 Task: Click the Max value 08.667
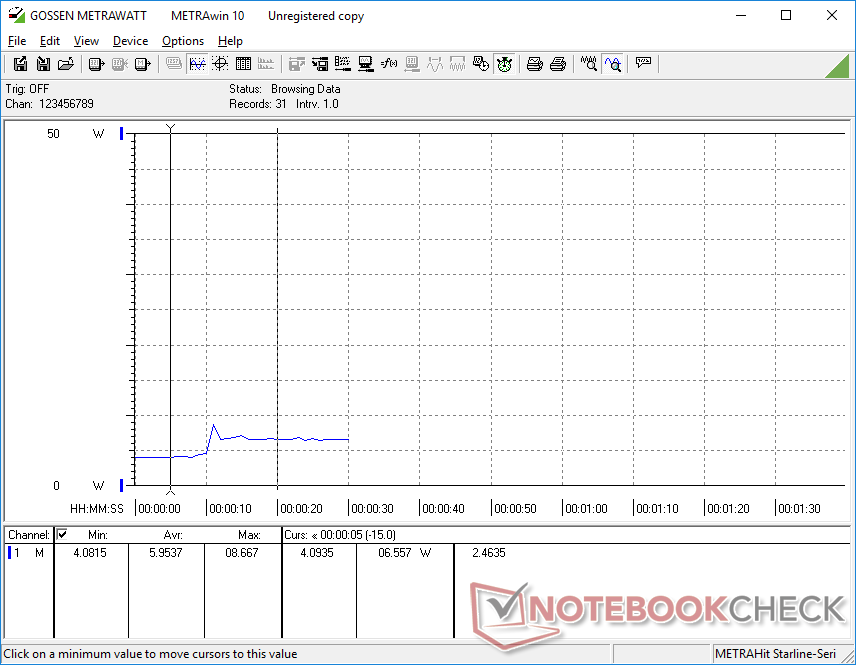(x=241, y=553)
